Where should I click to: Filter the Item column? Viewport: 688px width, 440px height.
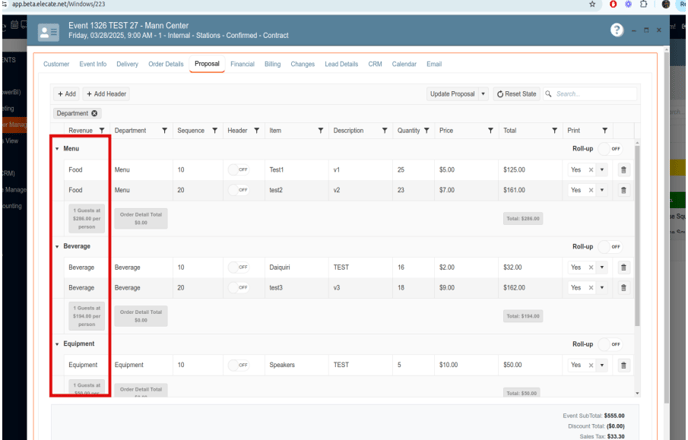click(321, 131)
